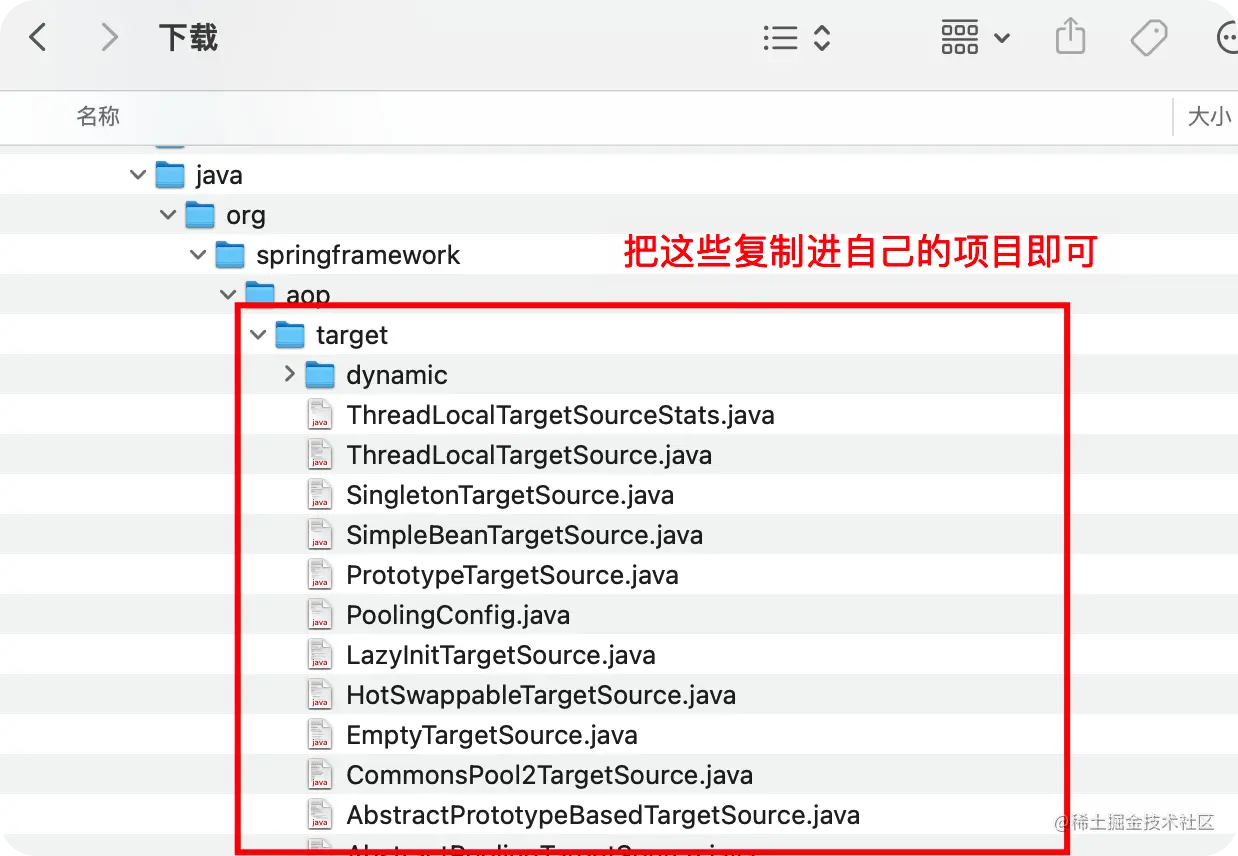Click CommonsPool2TargetSource.java file icon

coord(319,775)
